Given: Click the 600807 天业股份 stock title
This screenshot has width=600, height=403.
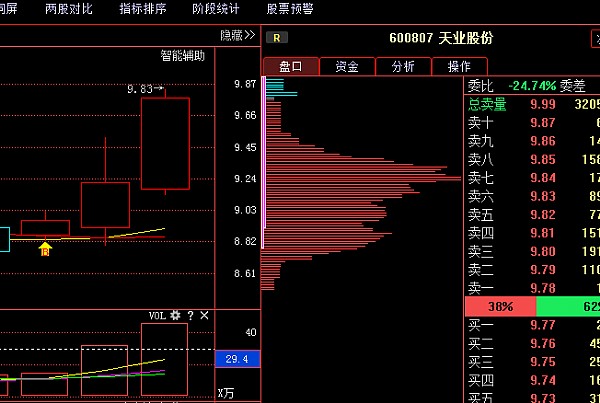Looking at the screenshot, I should click(440, 38).
